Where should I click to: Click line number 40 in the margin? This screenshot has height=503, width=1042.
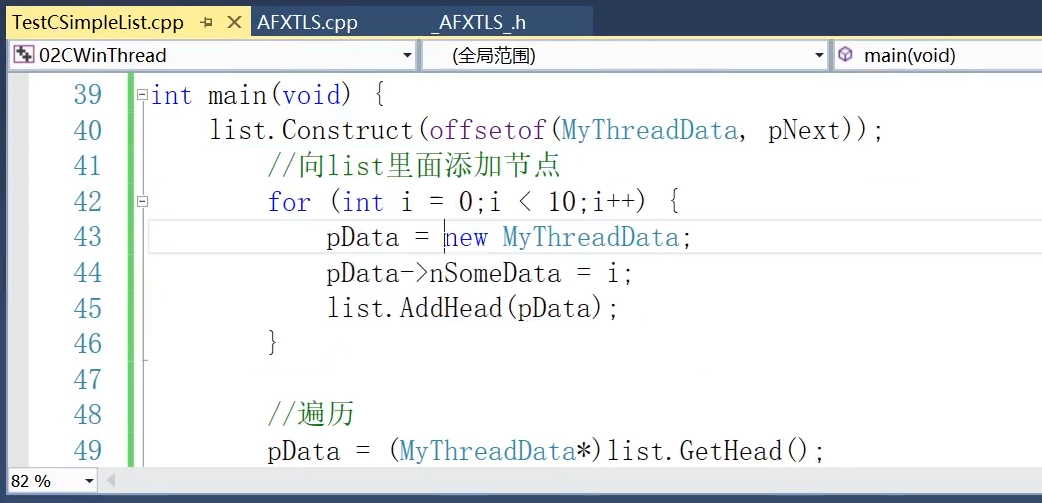click(x=88, y=131)
